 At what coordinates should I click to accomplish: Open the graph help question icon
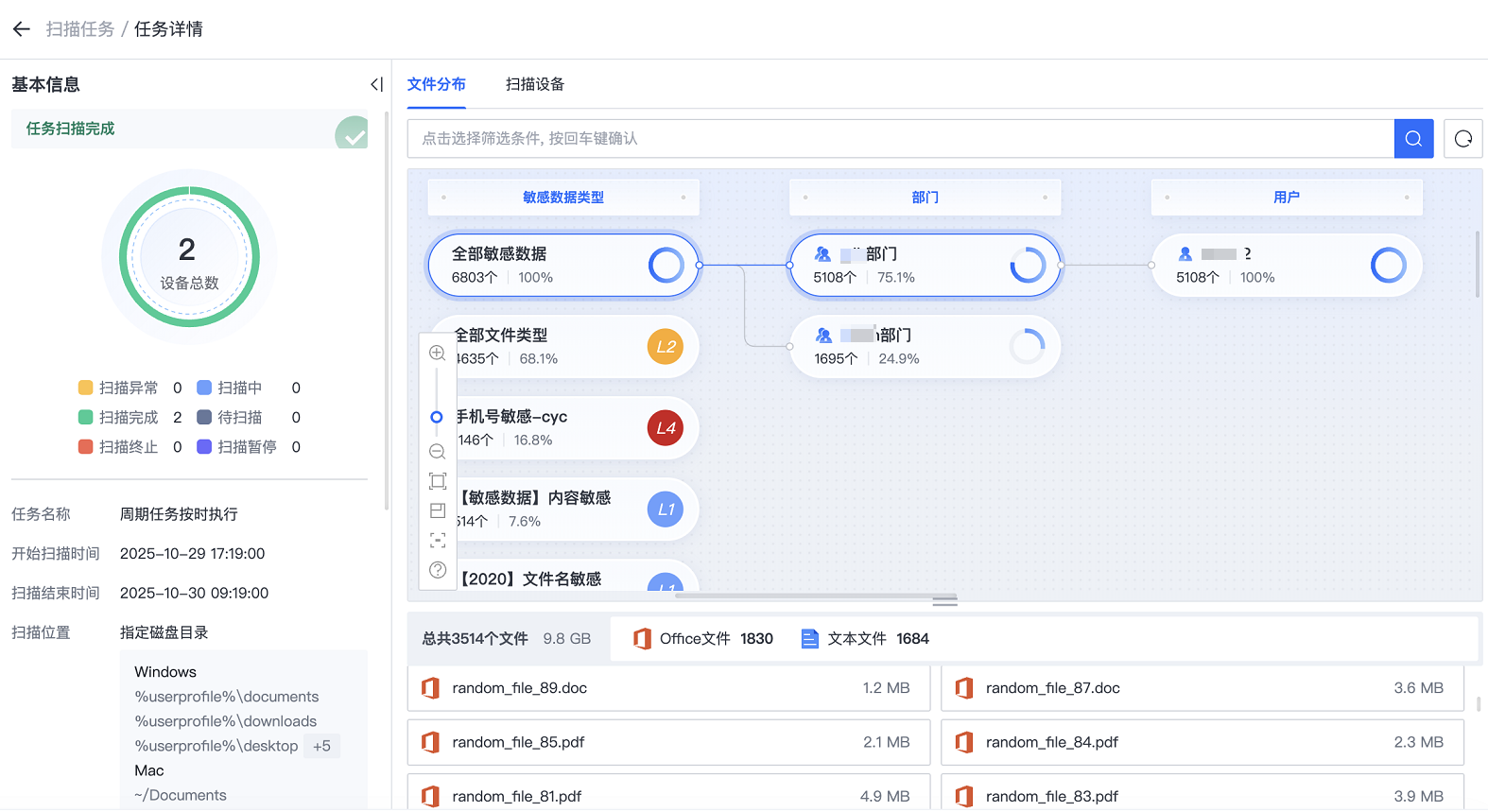[x=438, y=570]
